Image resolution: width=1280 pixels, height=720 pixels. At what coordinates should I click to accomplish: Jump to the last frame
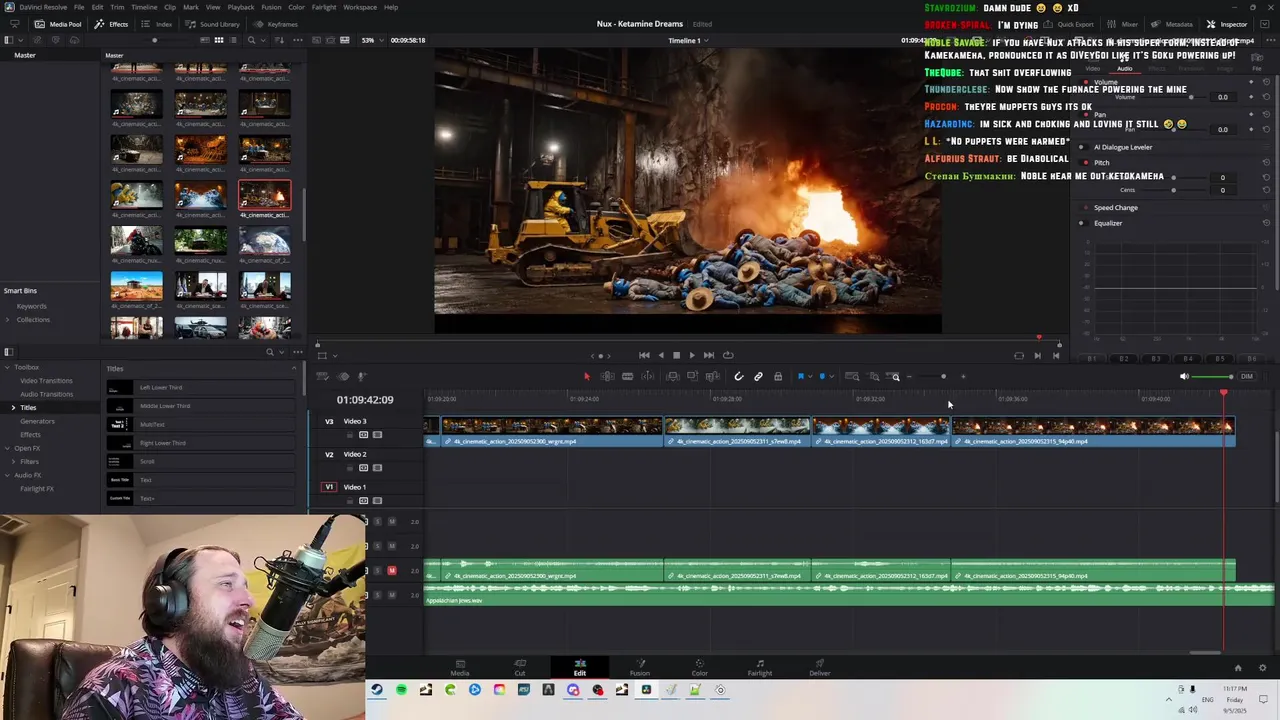(709, 355)
